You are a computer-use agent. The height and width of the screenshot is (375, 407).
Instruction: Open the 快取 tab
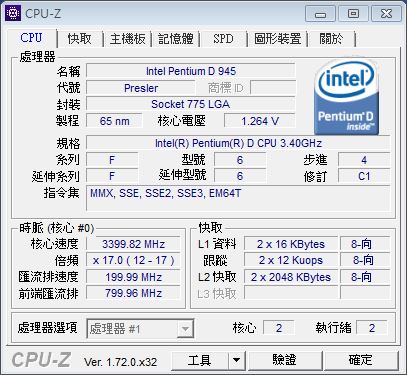79,39
